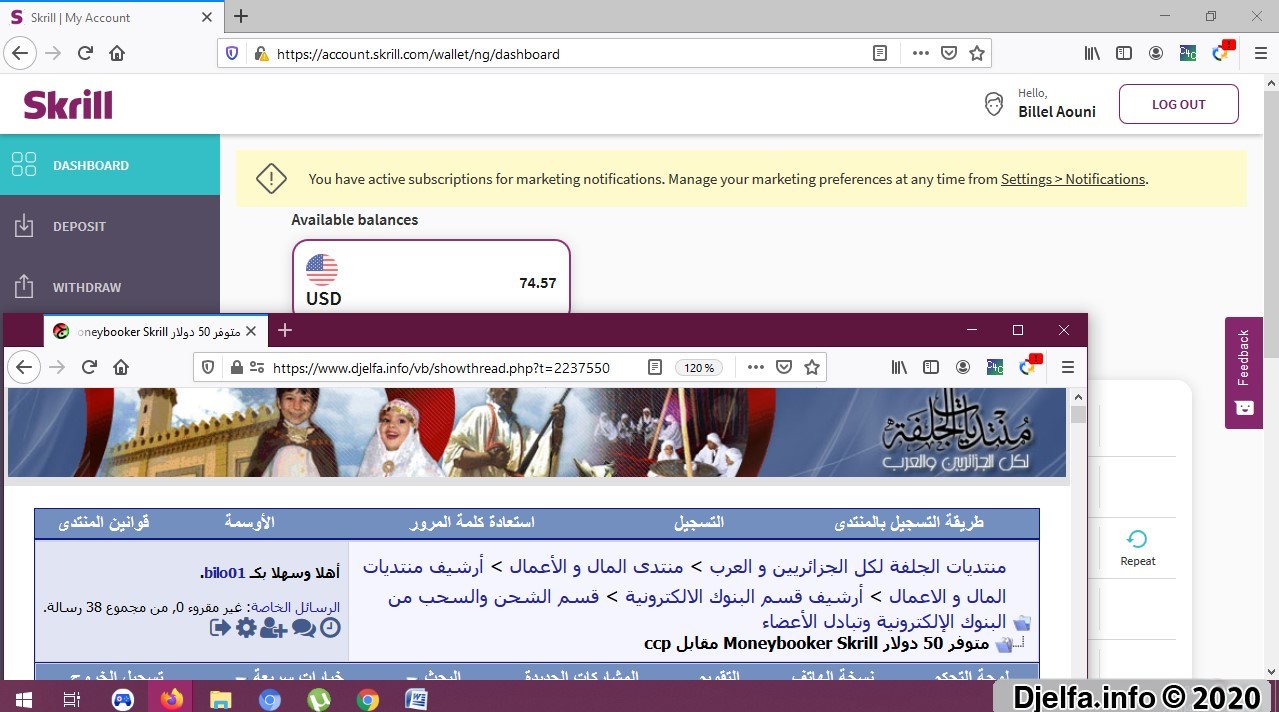Reset the 120% zoom level indicator
The height and width of the screenshot is (712, 1279).
698,368
